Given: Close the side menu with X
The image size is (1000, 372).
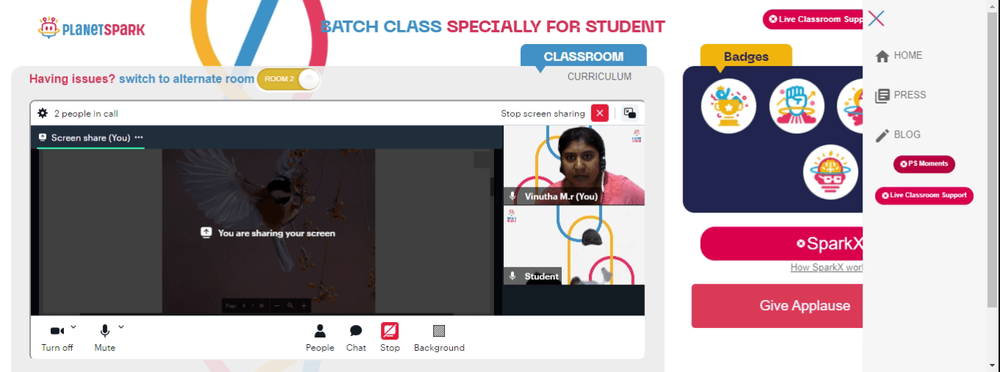Looking at the screenshot, I should [x=876, y=19].
